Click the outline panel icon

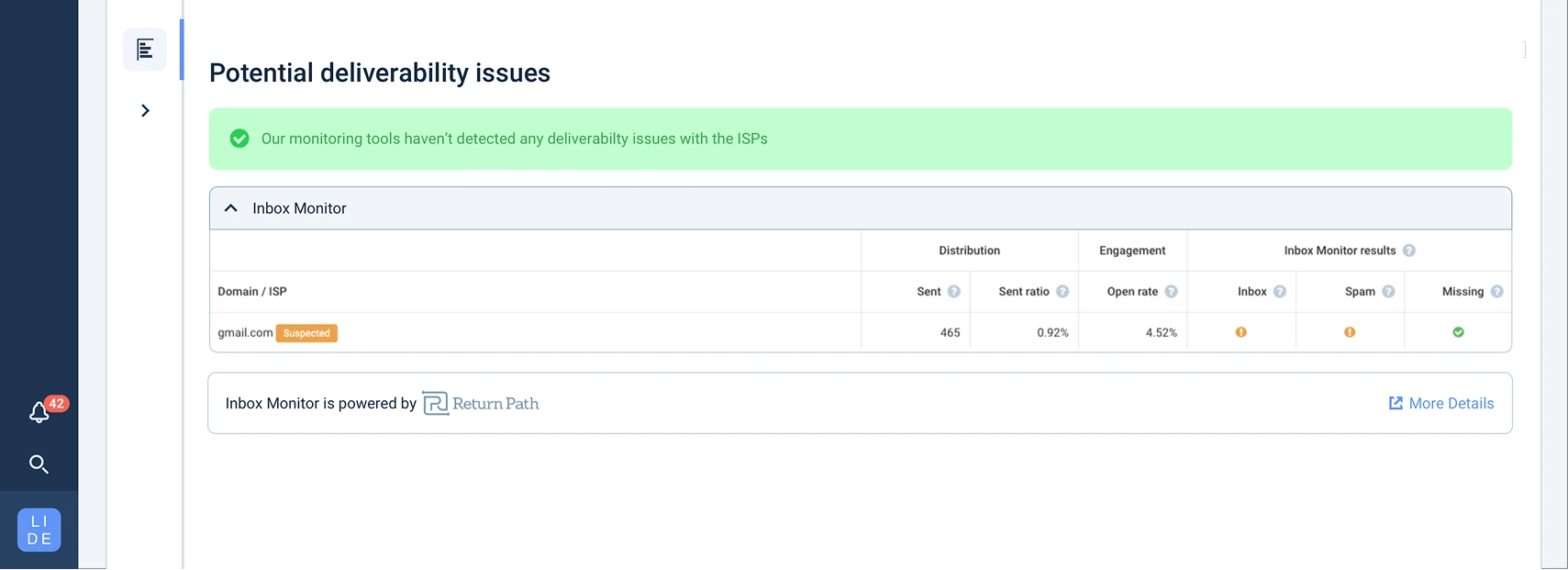click(145, 50)
